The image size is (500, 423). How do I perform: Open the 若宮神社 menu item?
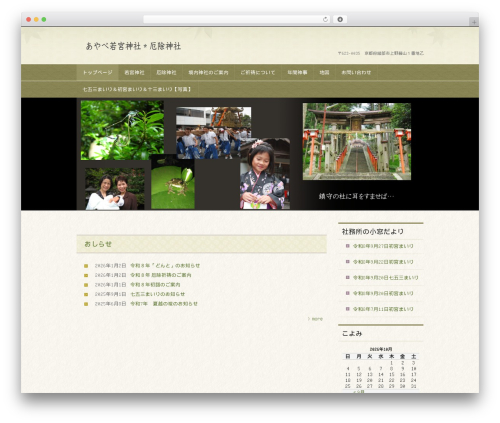[134, 72]
